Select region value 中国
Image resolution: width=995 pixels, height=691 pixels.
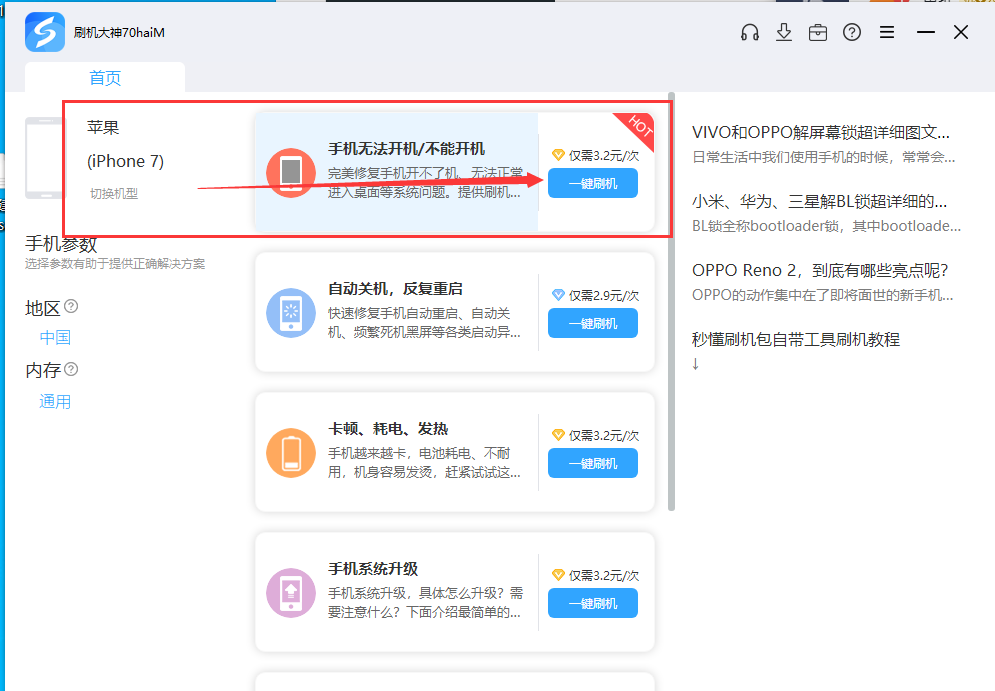55,337
